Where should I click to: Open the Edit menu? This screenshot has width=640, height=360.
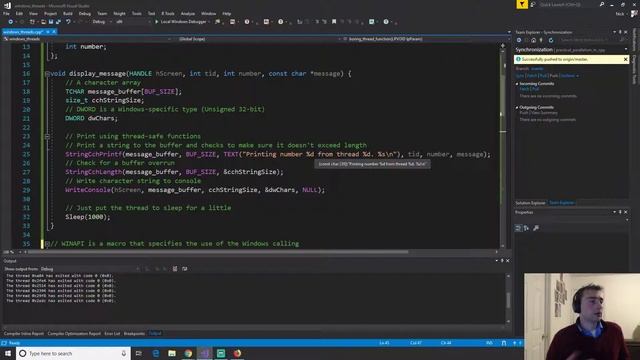(19, 13)
